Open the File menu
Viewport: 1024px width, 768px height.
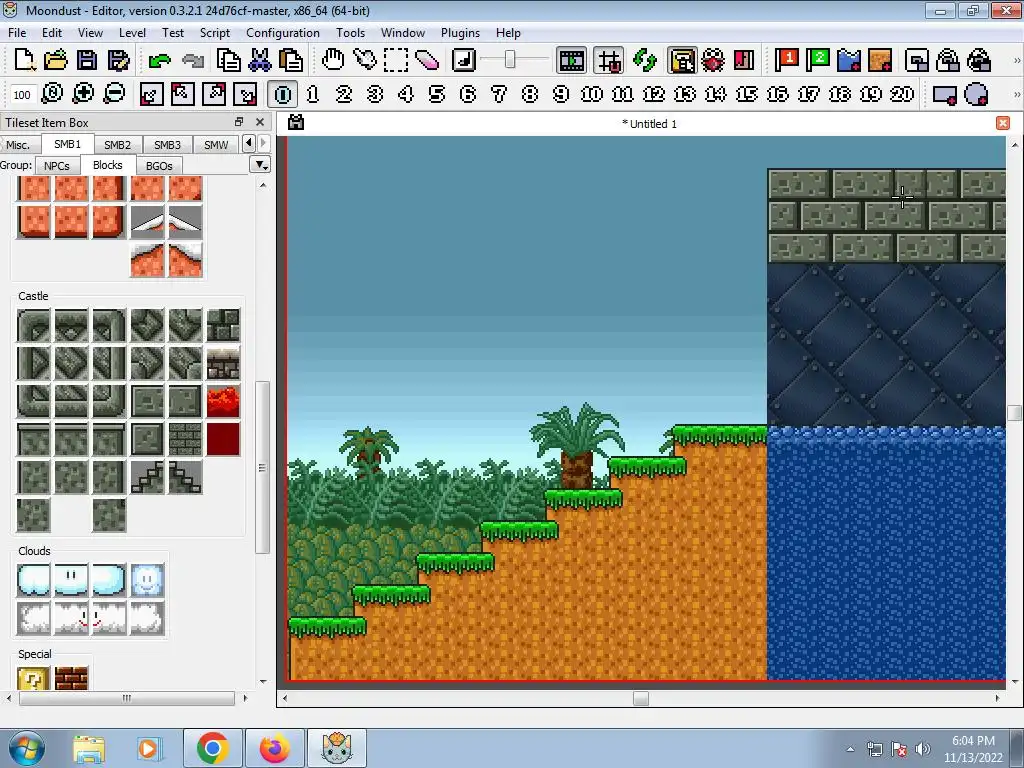click(17, 33)
